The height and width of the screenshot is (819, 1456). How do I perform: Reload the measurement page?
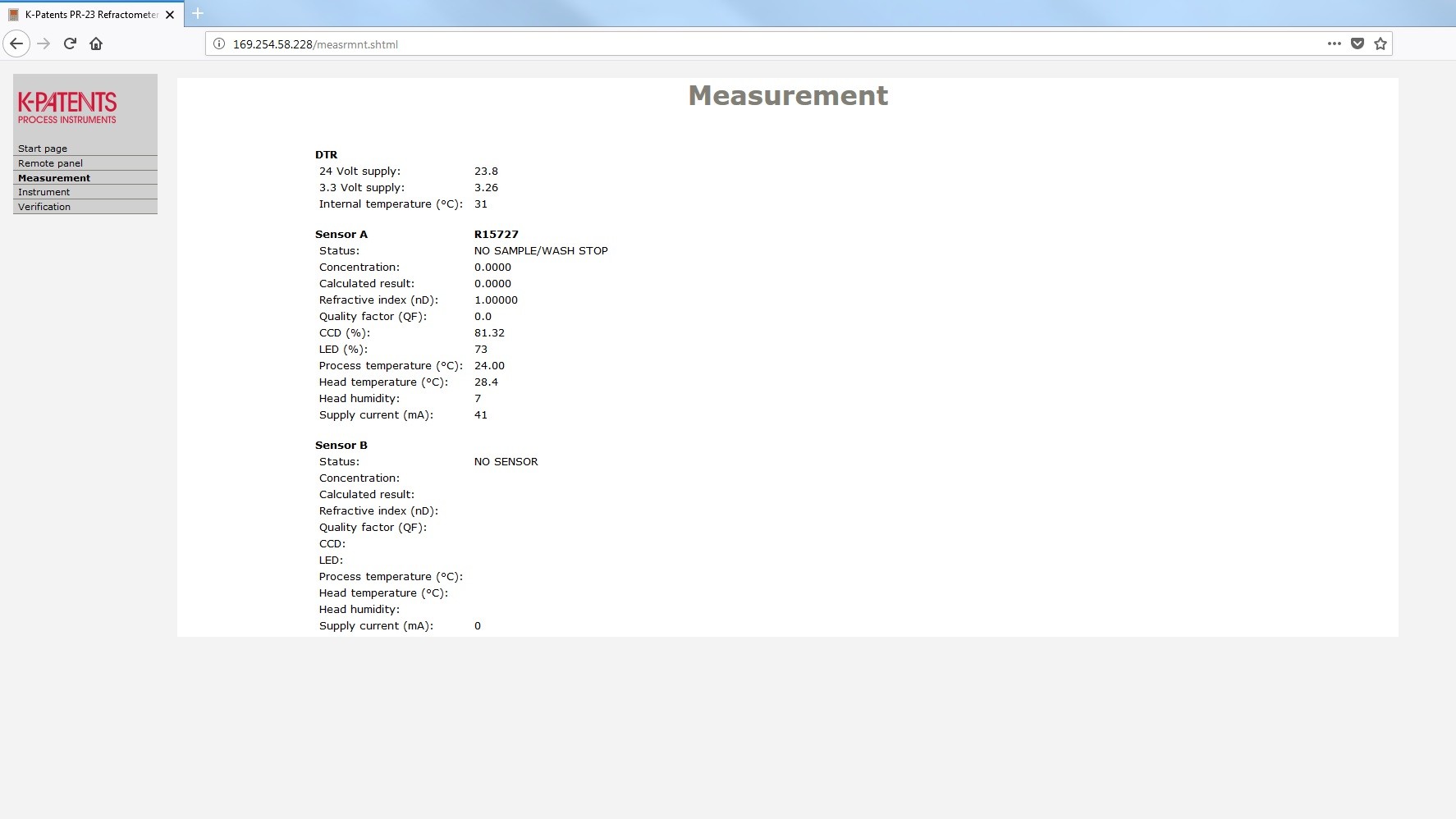(x=70, y=43)
